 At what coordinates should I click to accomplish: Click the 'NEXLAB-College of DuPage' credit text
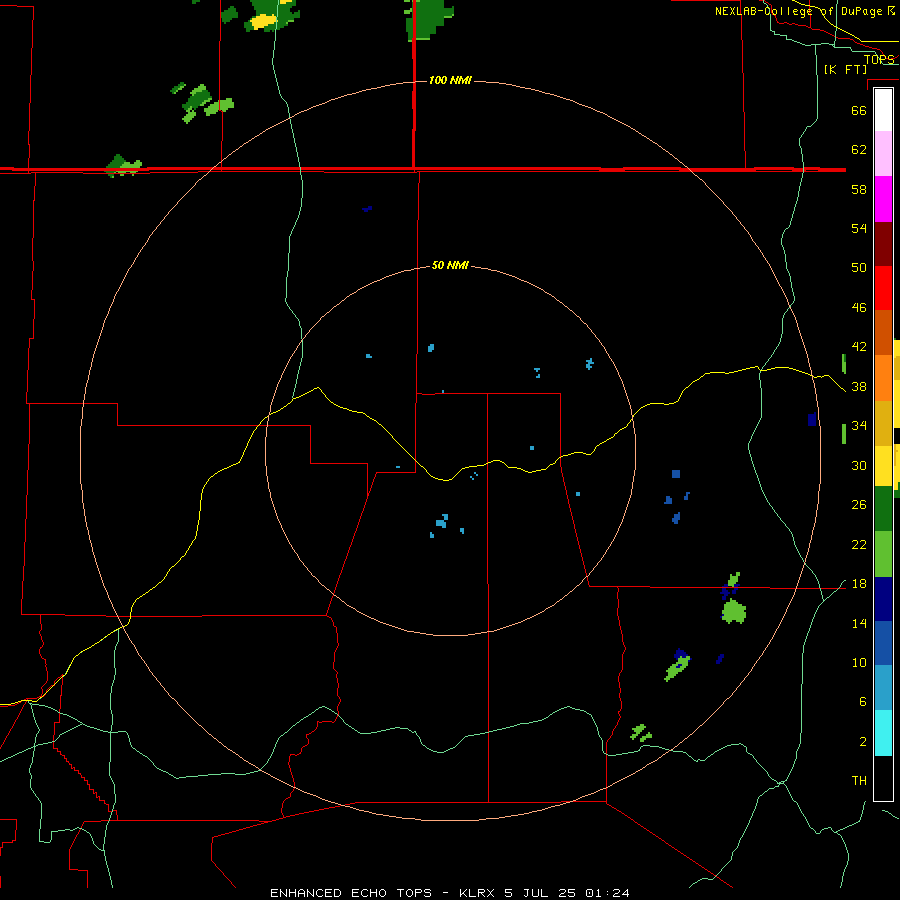[798, 11]
